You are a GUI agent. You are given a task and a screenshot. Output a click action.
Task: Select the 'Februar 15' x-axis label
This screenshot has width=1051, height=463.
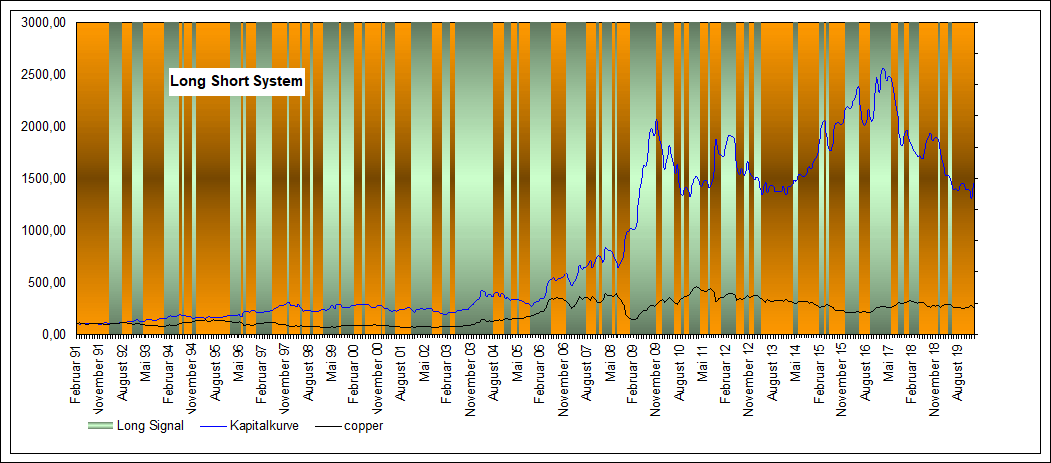pos(818,375)
